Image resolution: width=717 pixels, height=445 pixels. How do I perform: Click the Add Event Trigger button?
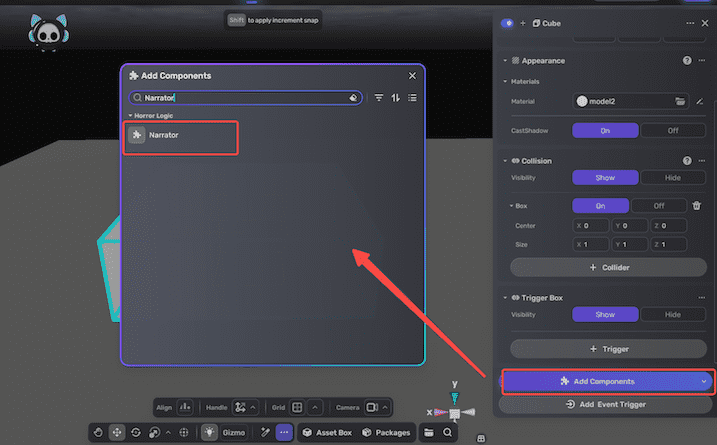tap(606, 404)
